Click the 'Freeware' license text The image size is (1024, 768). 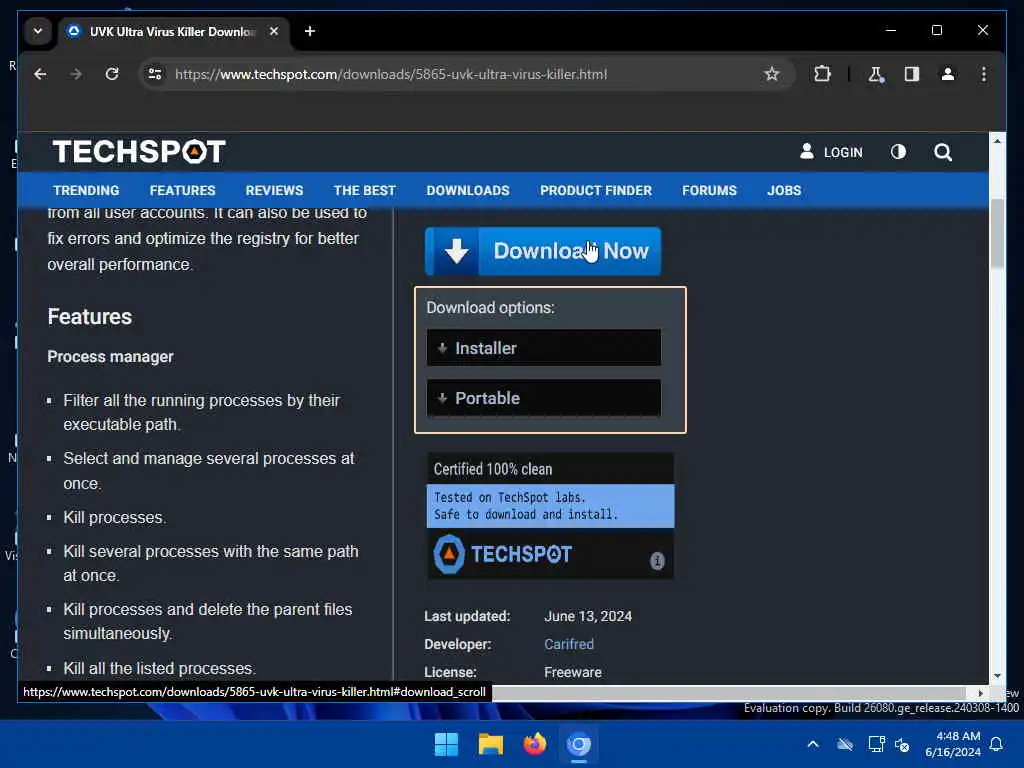(x=573, y=672)
